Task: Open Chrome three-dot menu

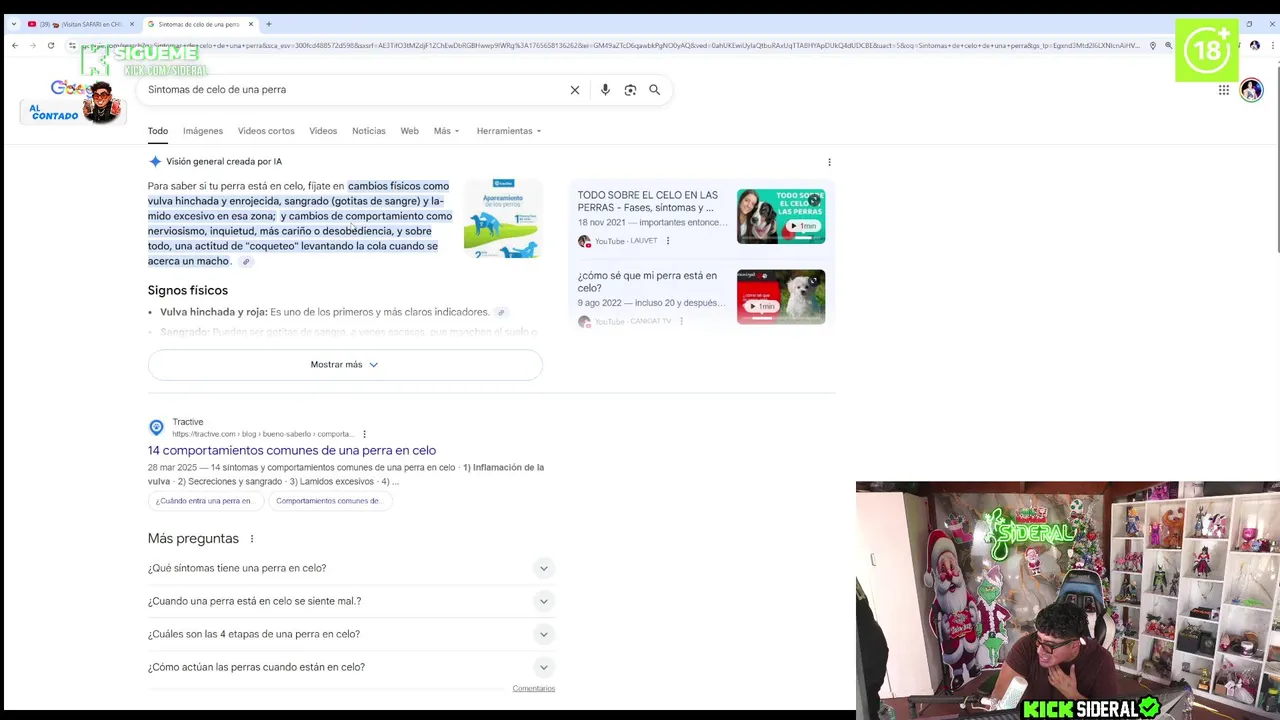Action: [1272, 45]
